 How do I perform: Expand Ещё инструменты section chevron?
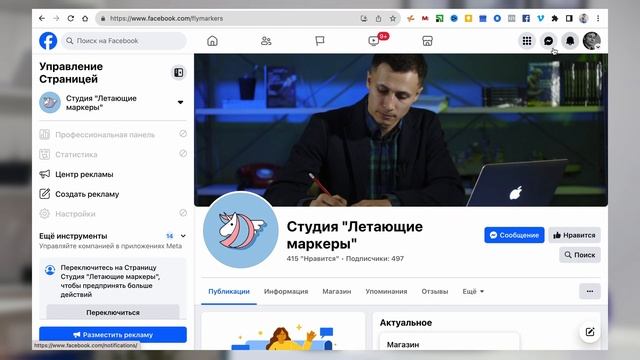tap(183, 236)
